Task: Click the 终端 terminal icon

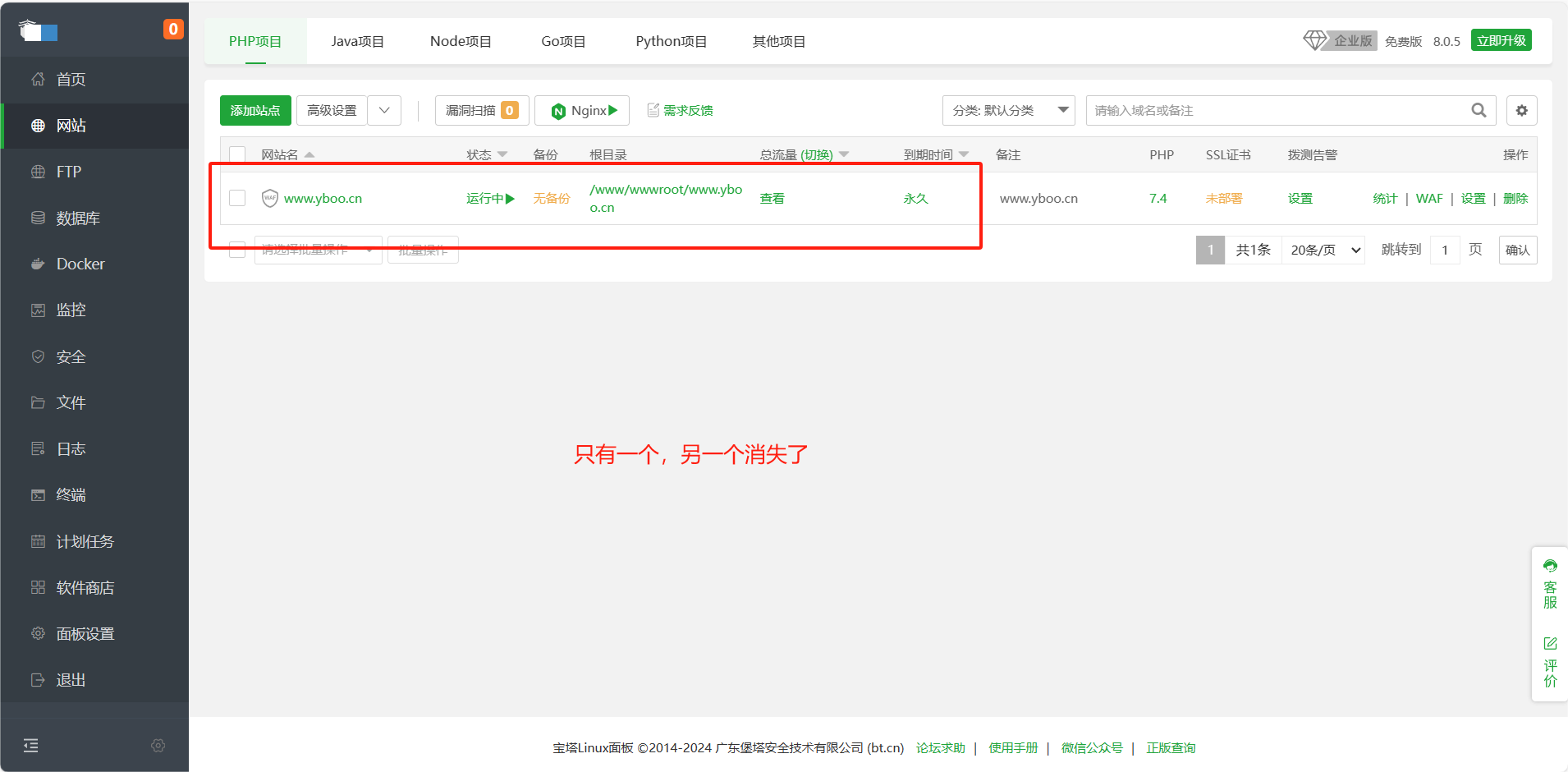Action: [x=38, y=494]
